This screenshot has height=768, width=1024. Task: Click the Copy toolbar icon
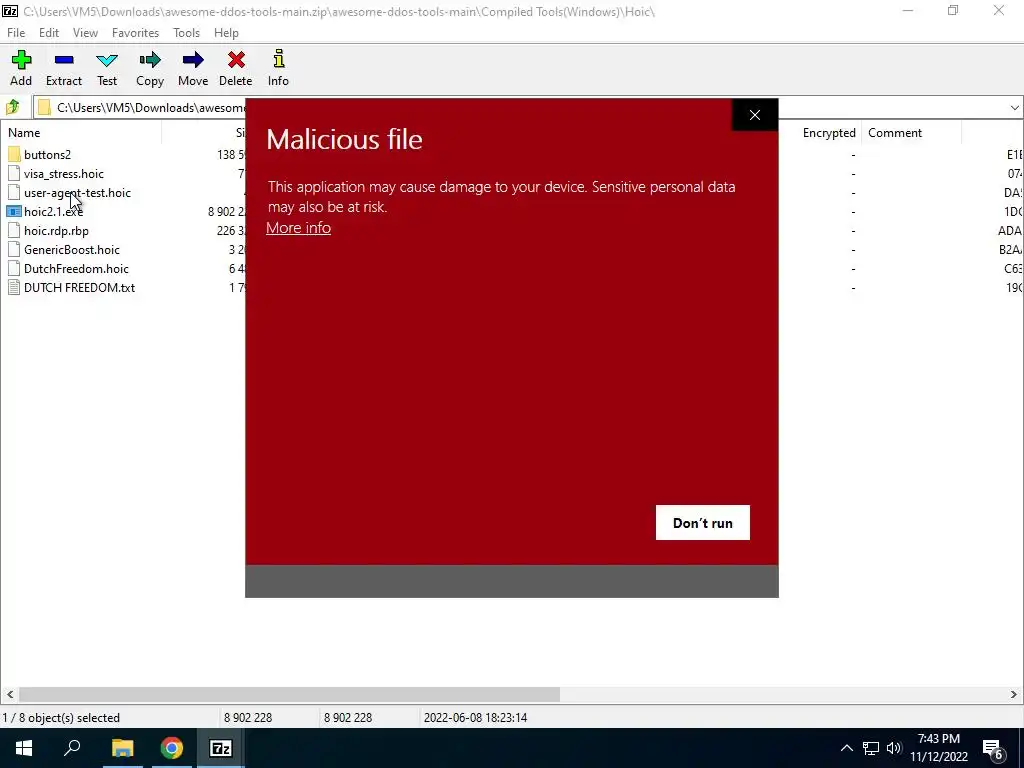(150, 61)
